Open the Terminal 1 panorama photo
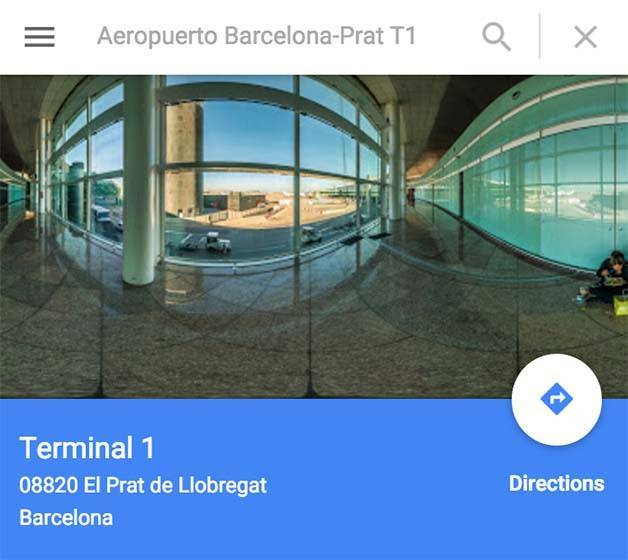 click(x=314, y=236)
